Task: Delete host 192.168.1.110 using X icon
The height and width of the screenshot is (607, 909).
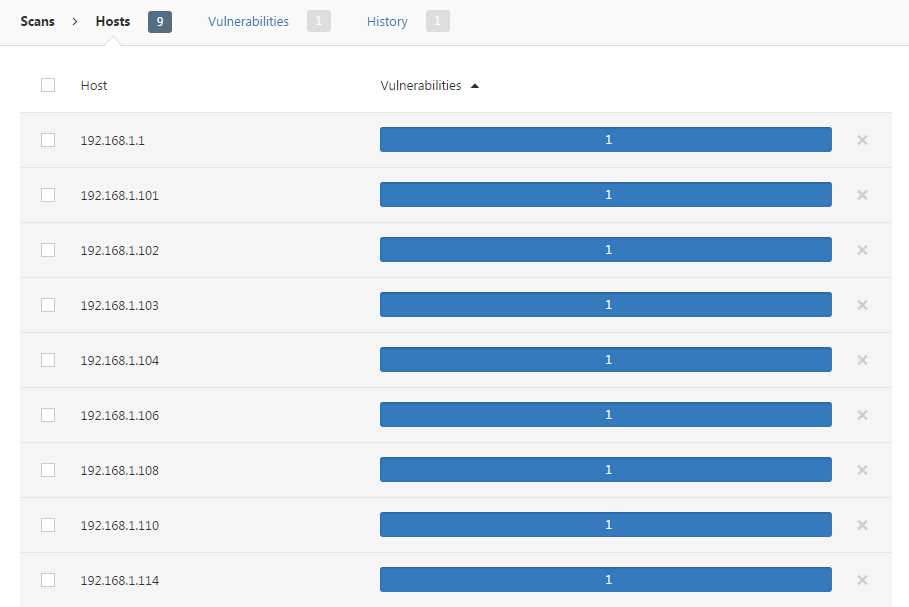Action: tap(862, 525)
